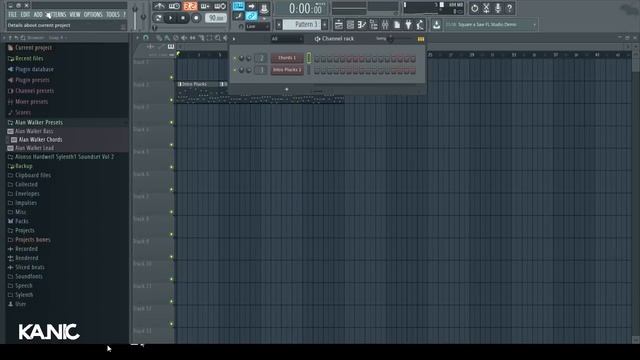The width and height of the screenshot is (640, 360).
Task: Click the Stop button
Action: pyautogui.click(x=183, y=18)
